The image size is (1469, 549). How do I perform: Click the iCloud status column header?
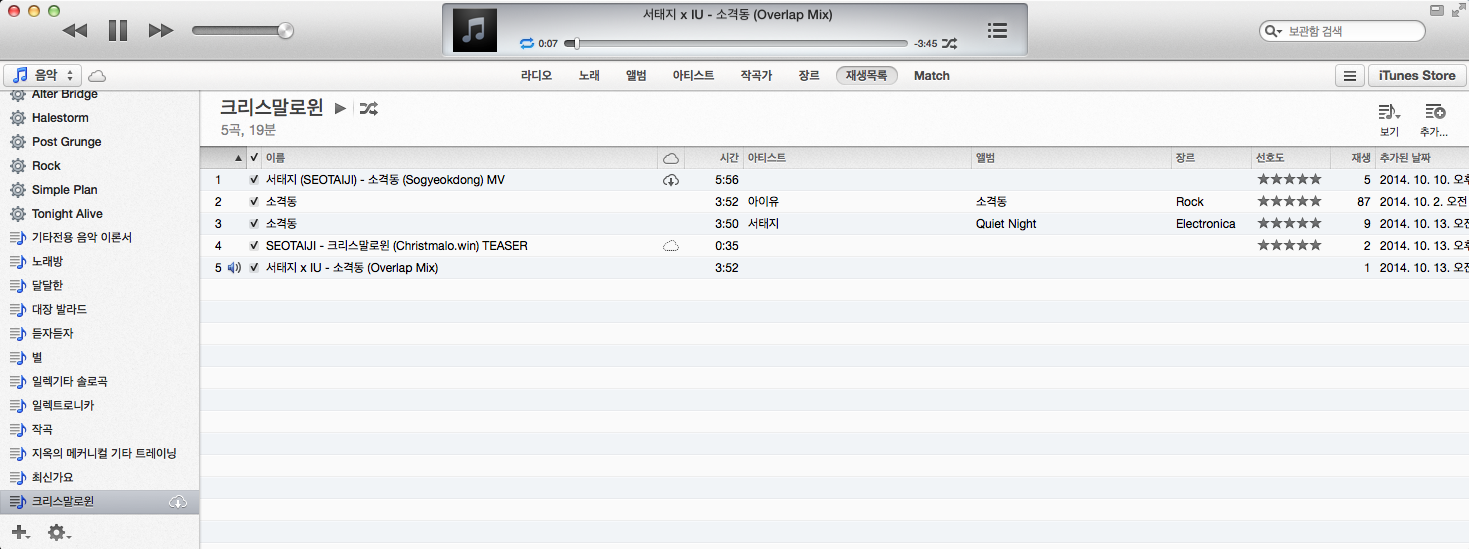(x=671, y=158)
